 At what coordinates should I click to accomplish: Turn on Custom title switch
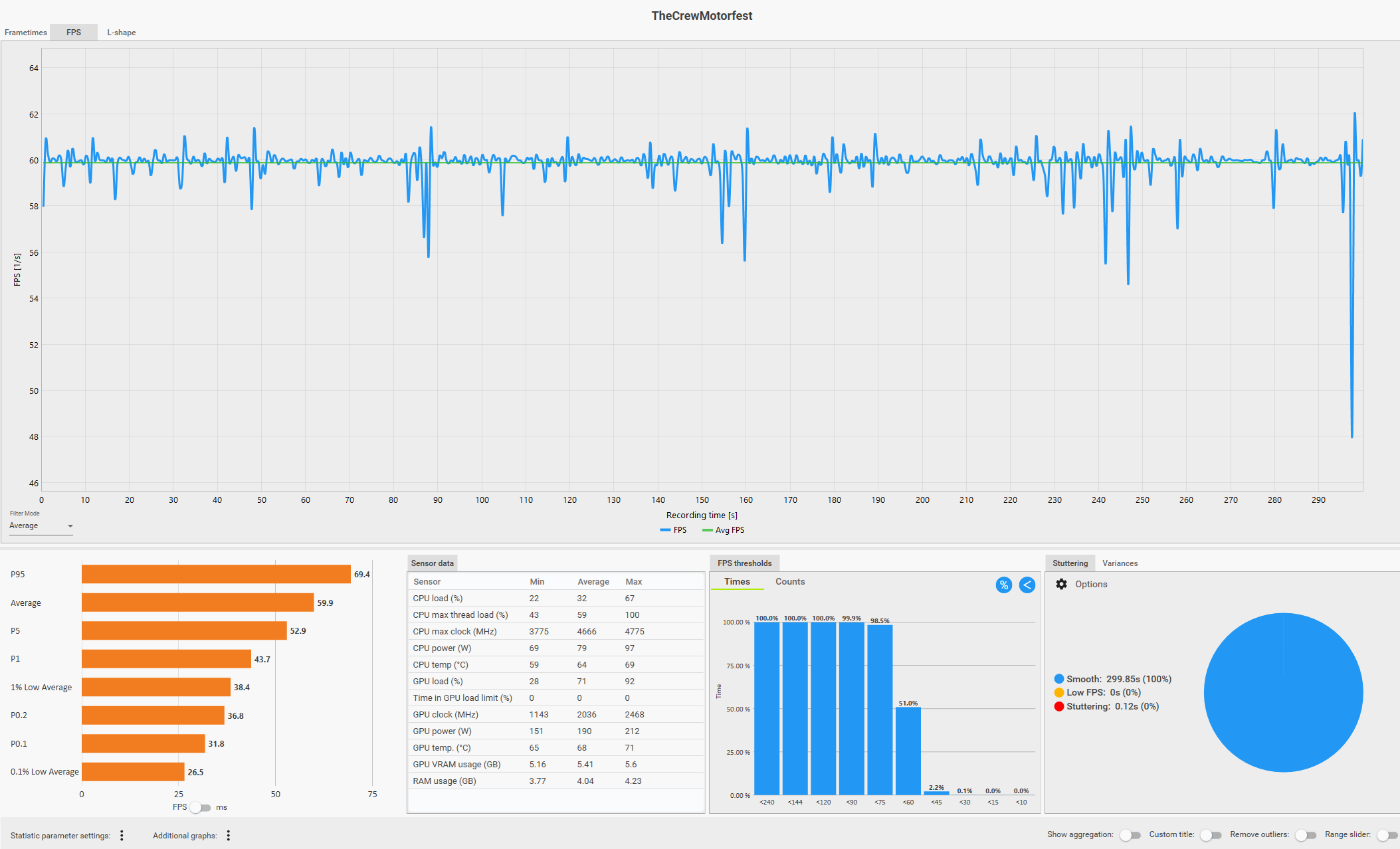1210,835
